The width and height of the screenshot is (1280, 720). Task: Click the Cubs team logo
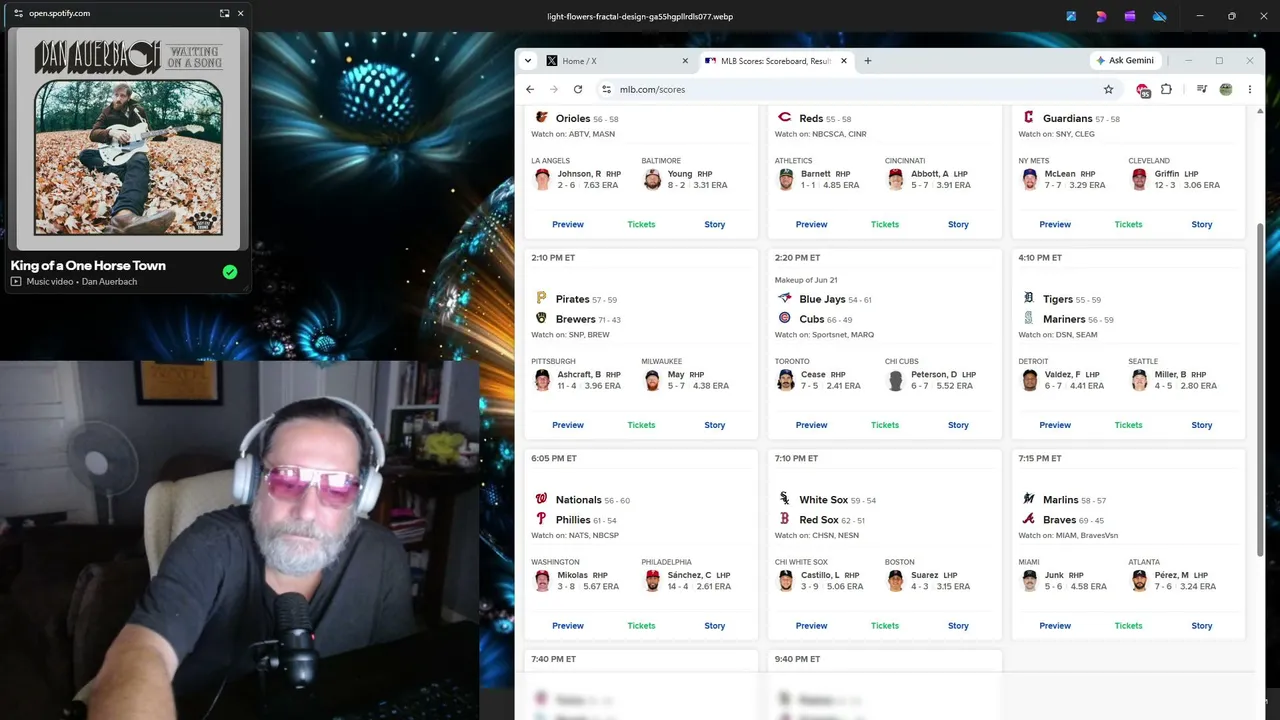(785, 319)
